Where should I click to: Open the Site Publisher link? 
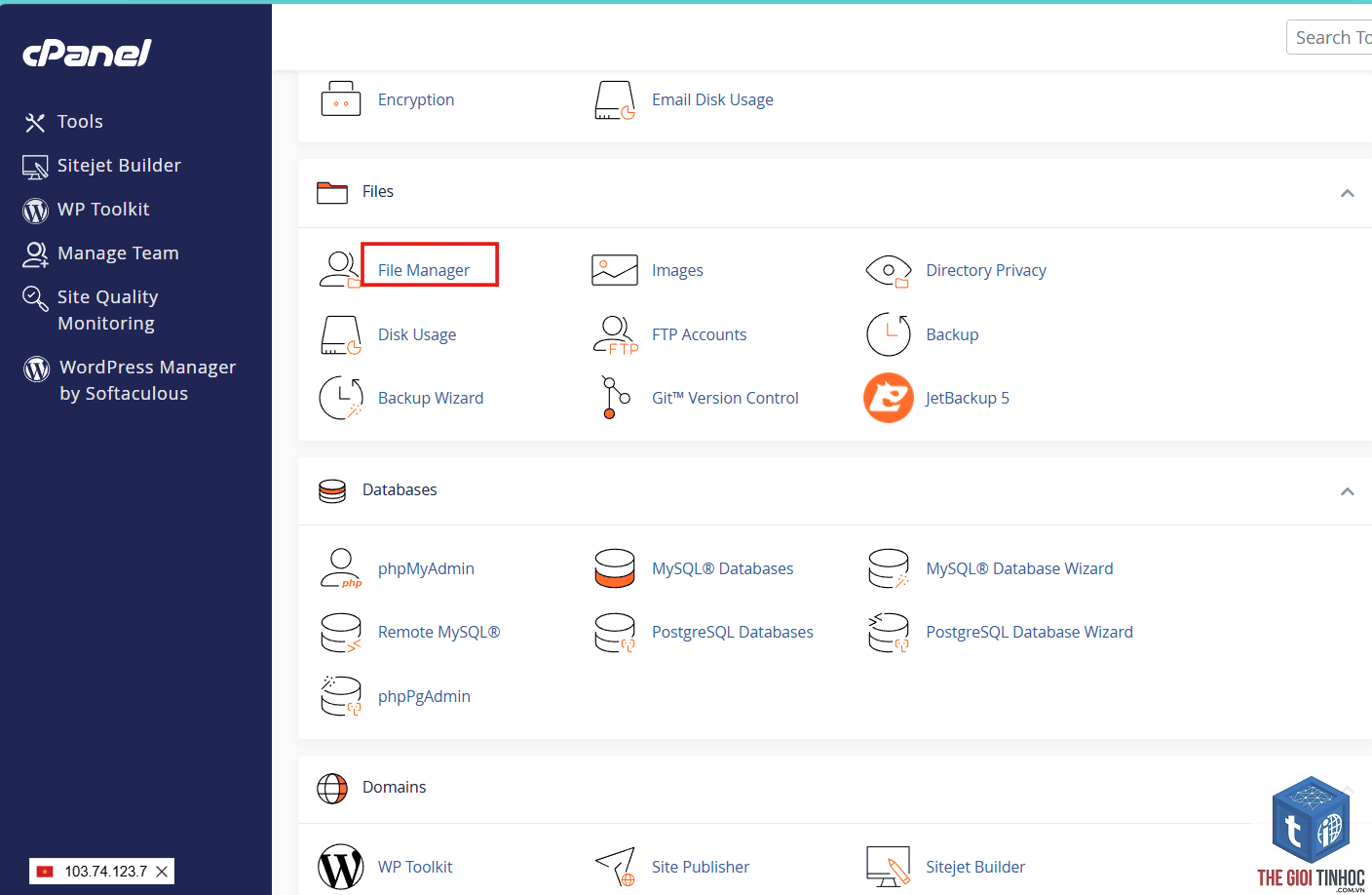[701, 867]
